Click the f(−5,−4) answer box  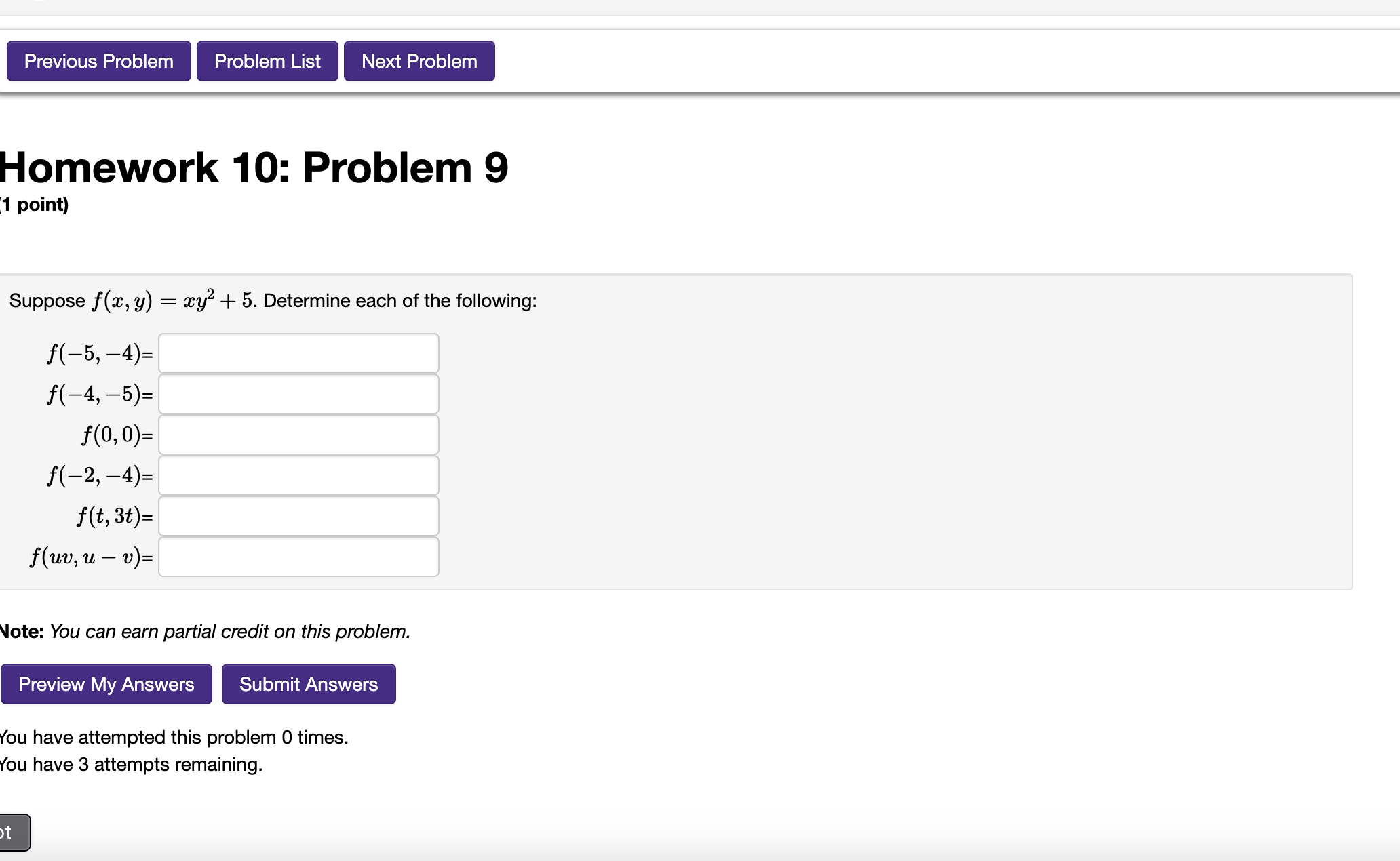point(298,353)
